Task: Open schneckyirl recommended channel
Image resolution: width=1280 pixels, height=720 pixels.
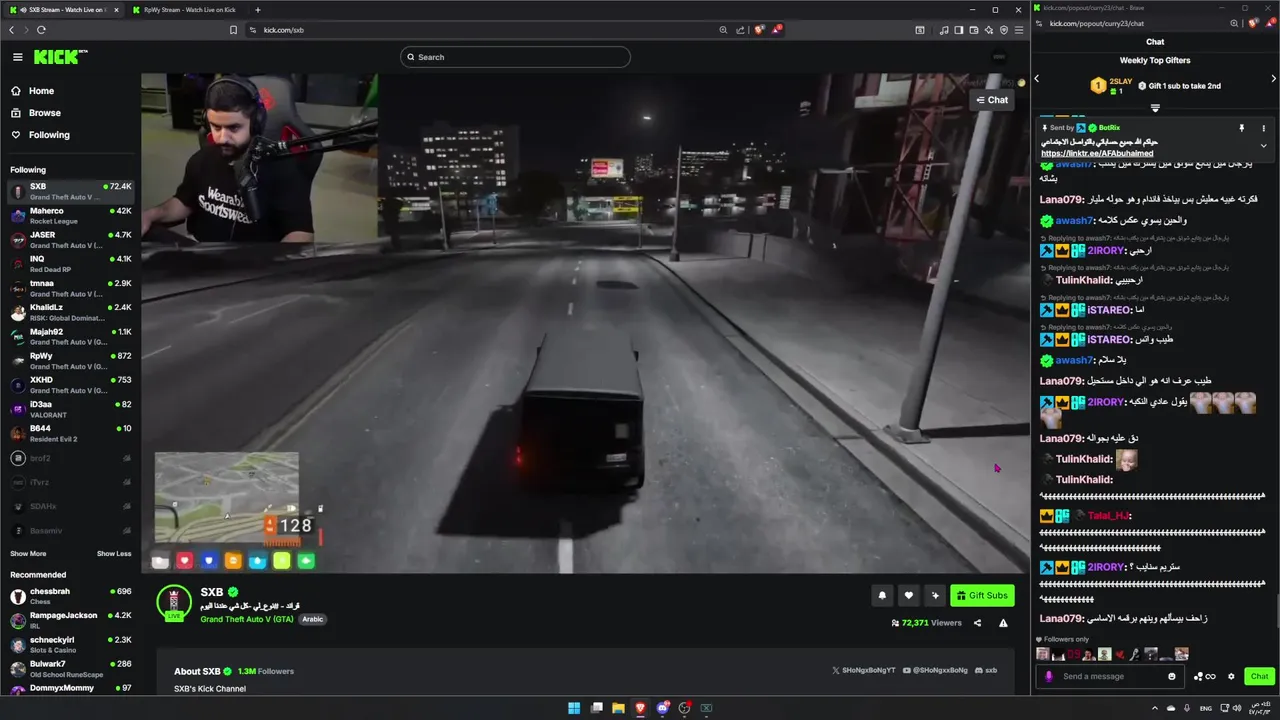Action: 70,644
